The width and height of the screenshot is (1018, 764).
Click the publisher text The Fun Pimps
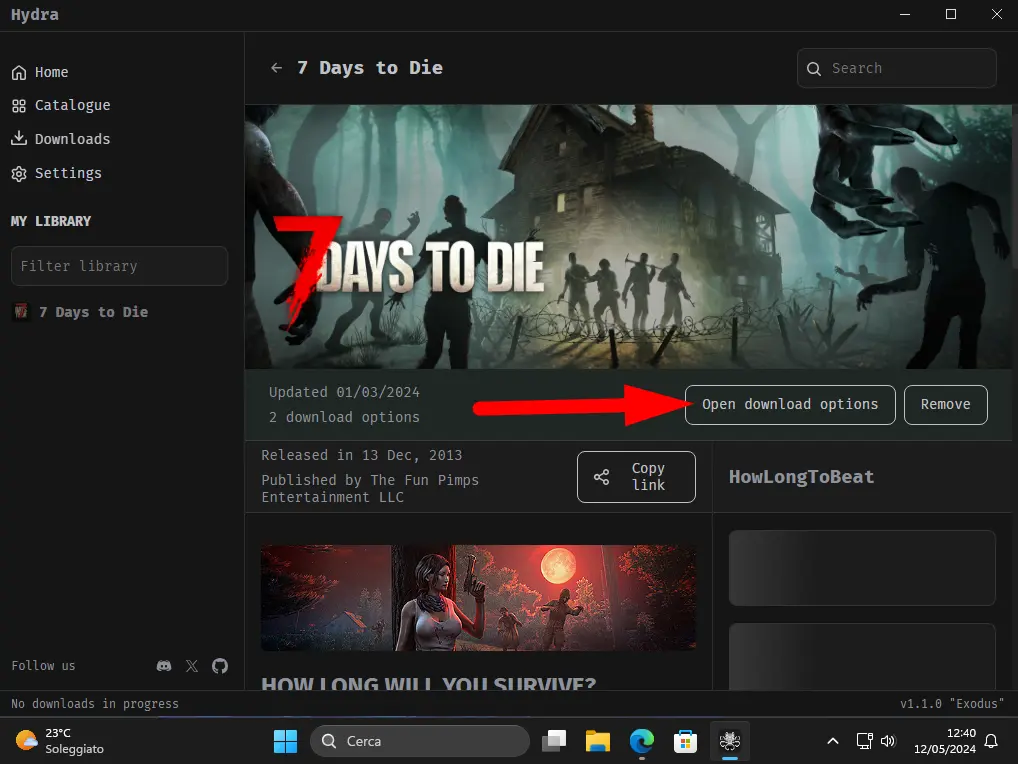click(370, 489)
